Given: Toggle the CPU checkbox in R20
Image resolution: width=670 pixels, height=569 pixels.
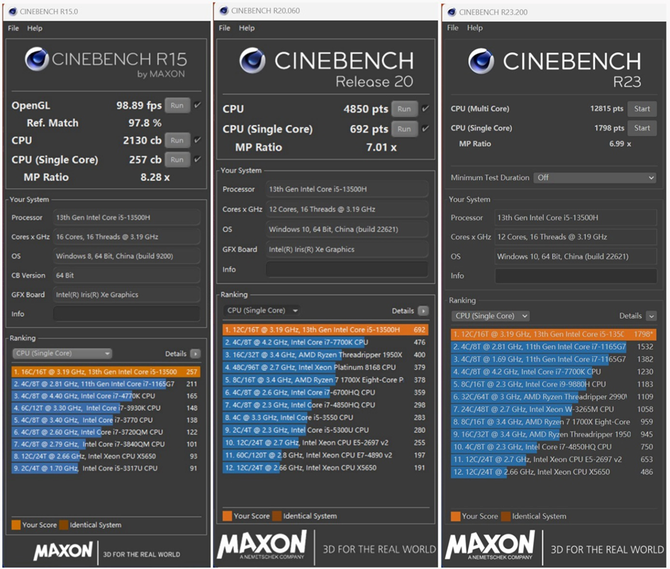Looking at the screenshot, I should tap(425, 108).
